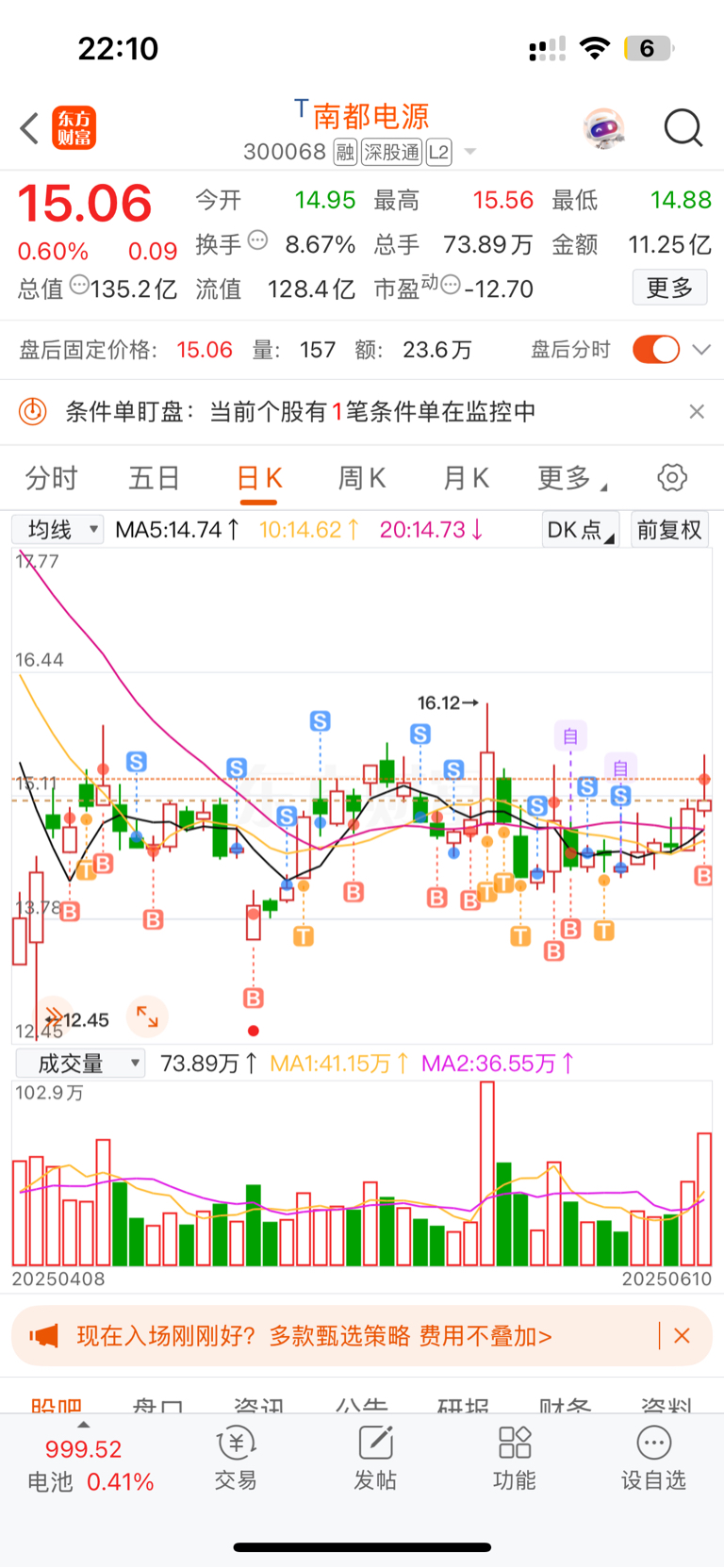Tap the MA1:41.15万 volume value

(x=339, y=1064)
